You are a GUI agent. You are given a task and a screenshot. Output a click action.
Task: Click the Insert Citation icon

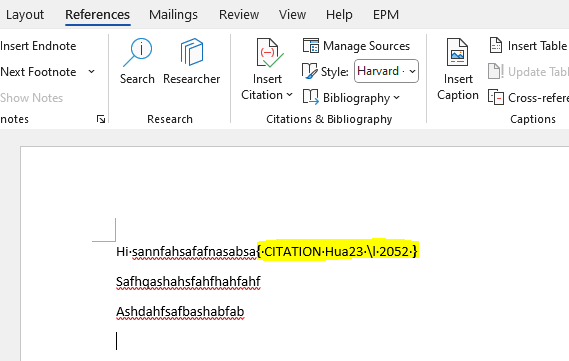pyautogui.click(x=270, y=53)
